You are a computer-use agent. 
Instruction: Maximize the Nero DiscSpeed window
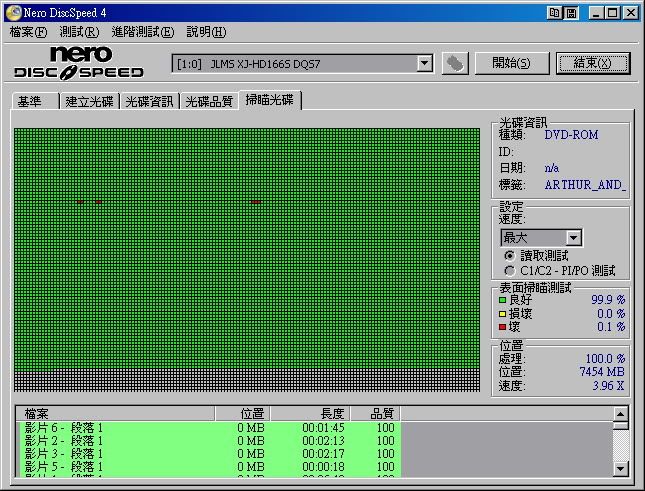tap(613, 13)
